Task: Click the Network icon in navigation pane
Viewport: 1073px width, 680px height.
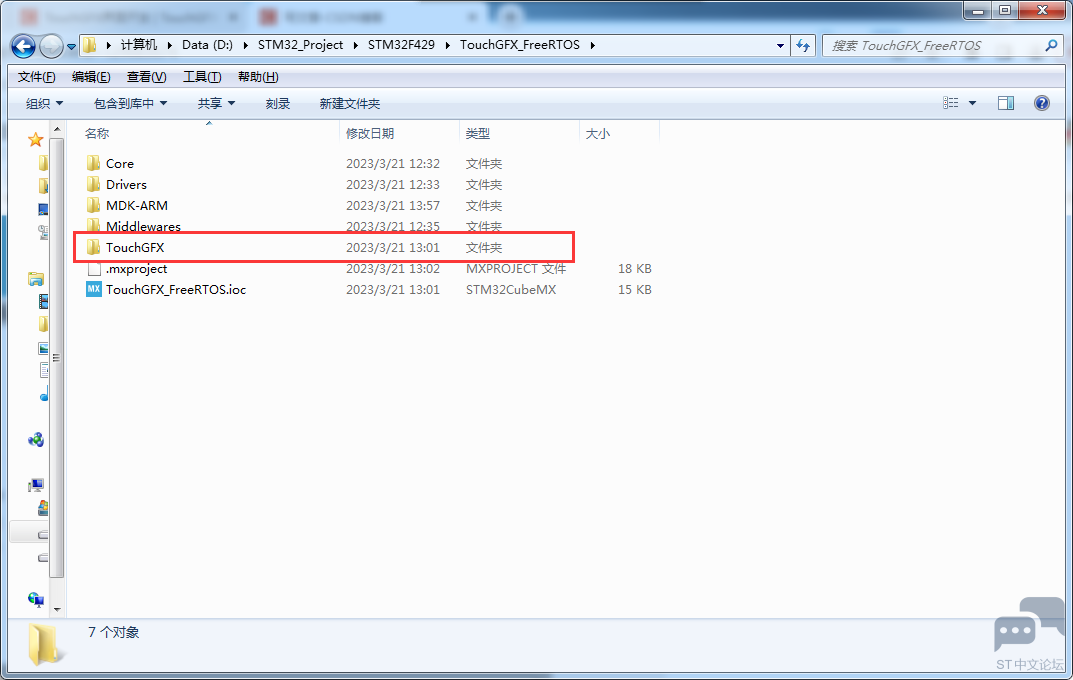Action: click(x=36, y=599)
